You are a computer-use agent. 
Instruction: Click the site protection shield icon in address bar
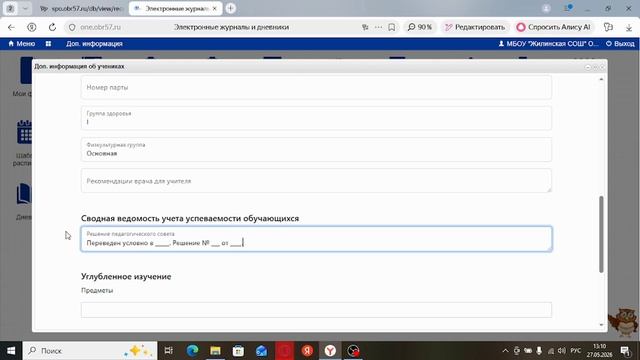pyautogui.click(x=72, y=27)
